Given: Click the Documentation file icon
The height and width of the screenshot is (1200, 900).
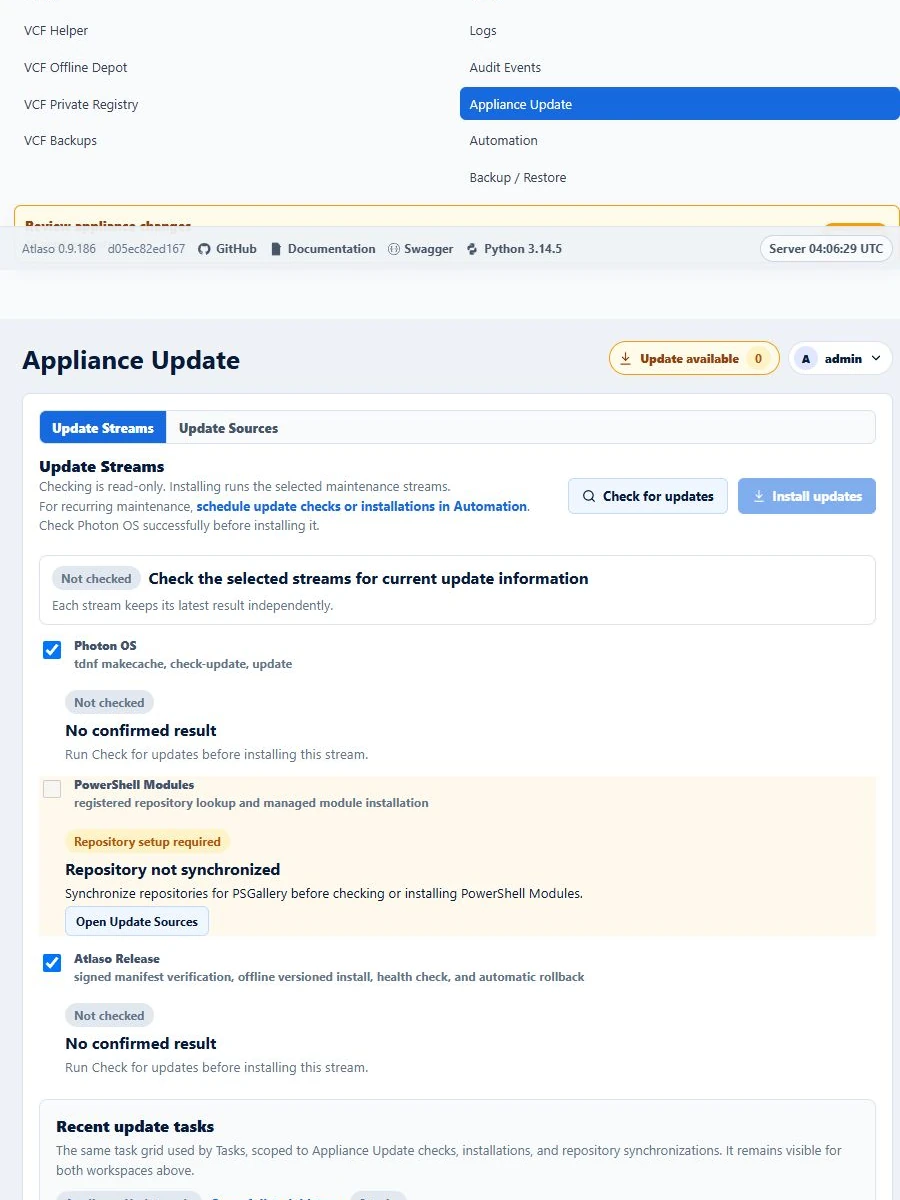Looking at the screenshot, I should [277, 249].
